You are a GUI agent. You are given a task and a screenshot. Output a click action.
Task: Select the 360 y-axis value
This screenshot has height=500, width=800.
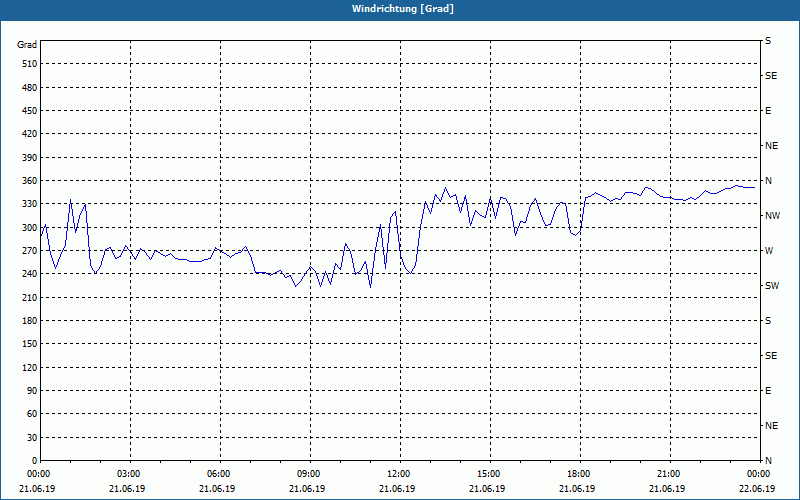click(30, 181)
